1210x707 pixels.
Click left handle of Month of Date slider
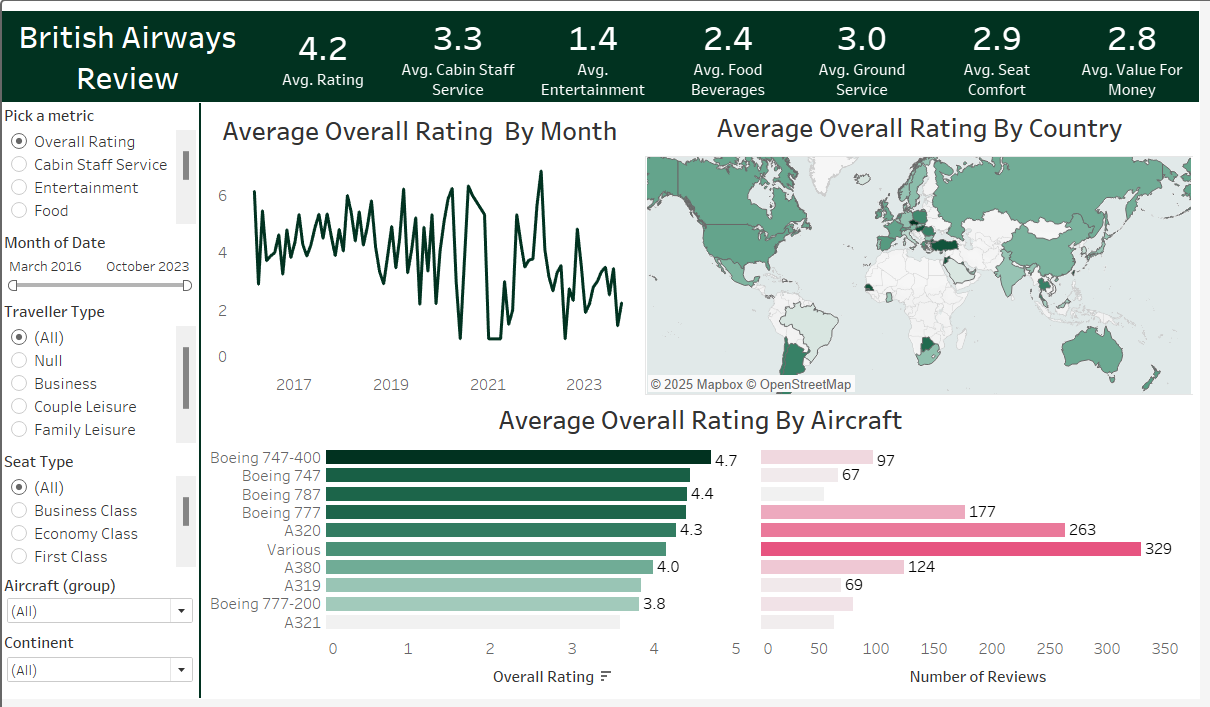point(13,286)
